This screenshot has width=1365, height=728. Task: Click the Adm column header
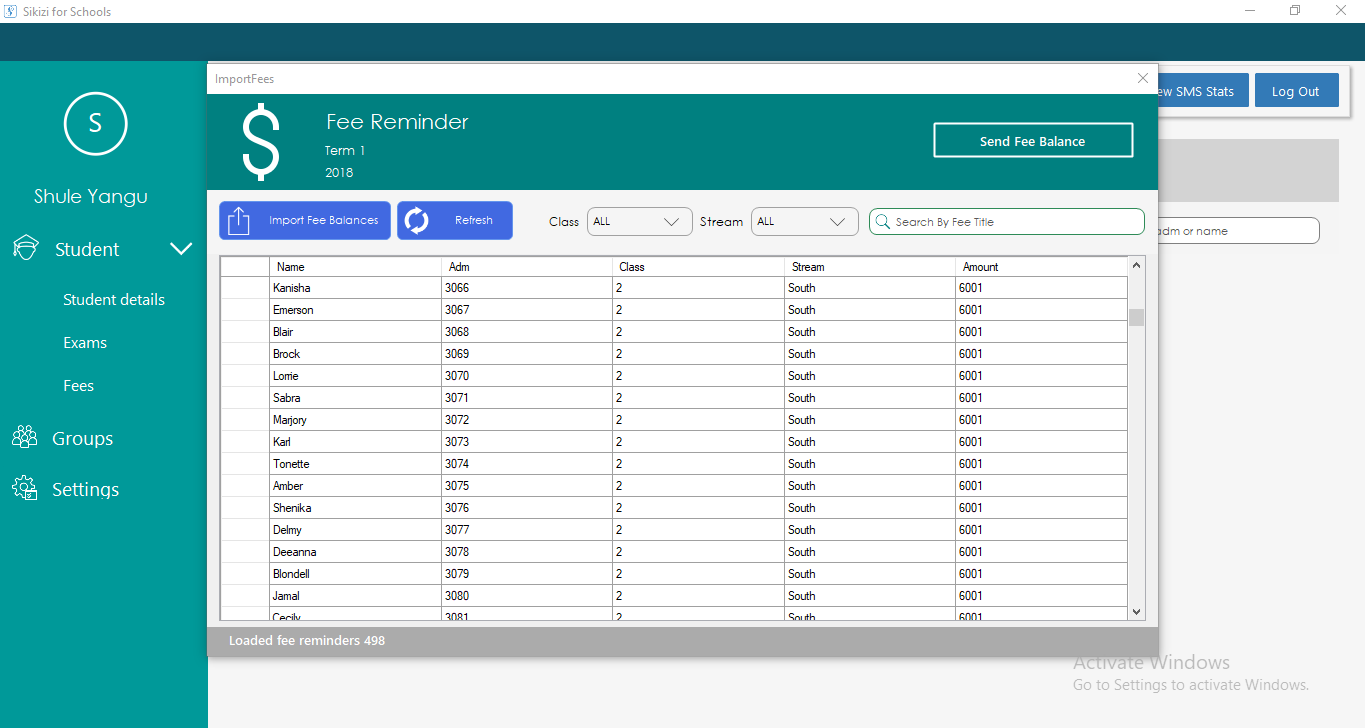(527, 267)
